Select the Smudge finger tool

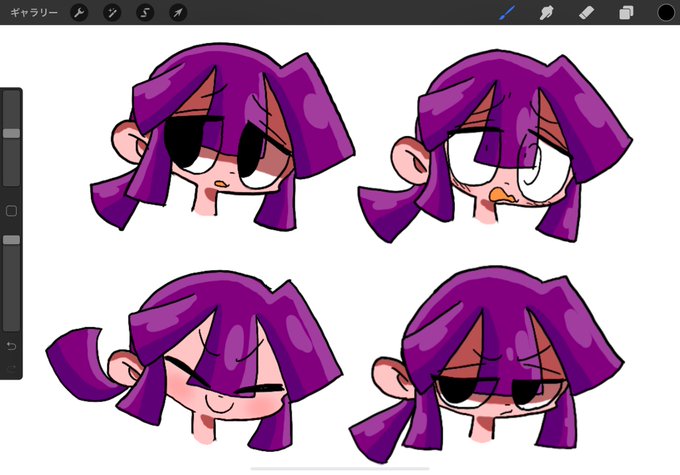546,13
